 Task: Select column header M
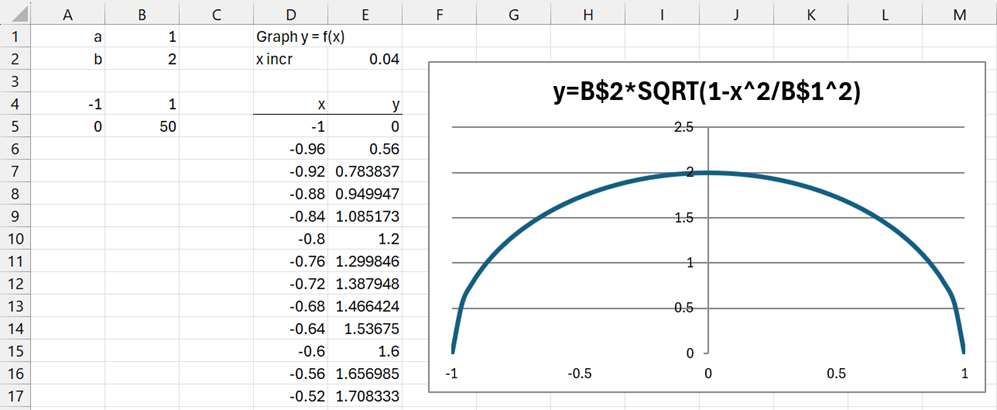[960, 14]
